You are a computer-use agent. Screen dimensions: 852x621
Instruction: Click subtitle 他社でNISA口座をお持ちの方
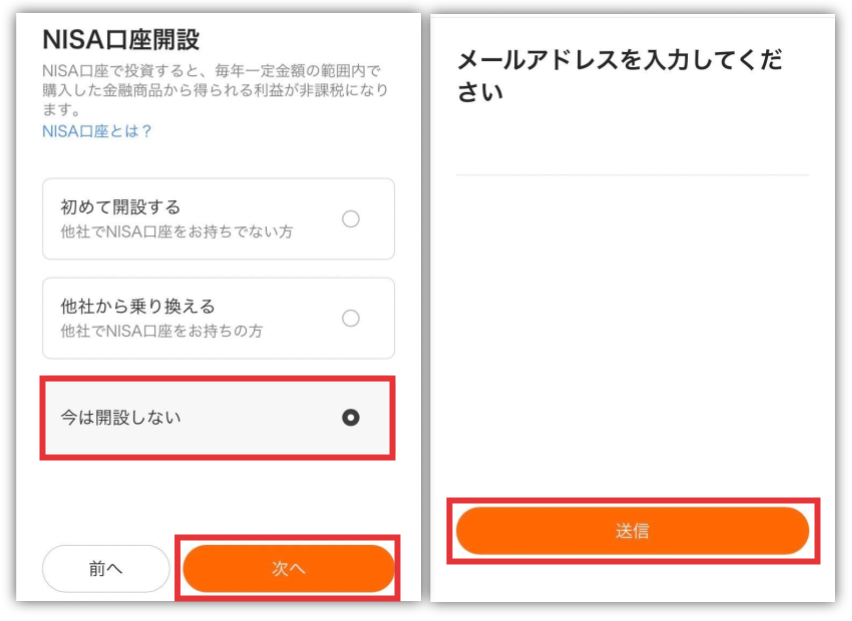pos(161,331)
